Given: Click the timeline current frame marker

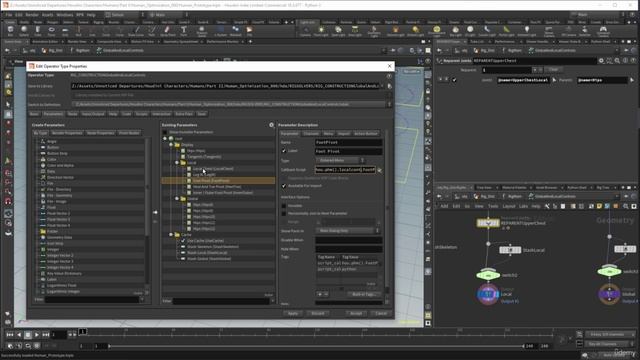Looking at the screenshot, I should click(82, 332).
